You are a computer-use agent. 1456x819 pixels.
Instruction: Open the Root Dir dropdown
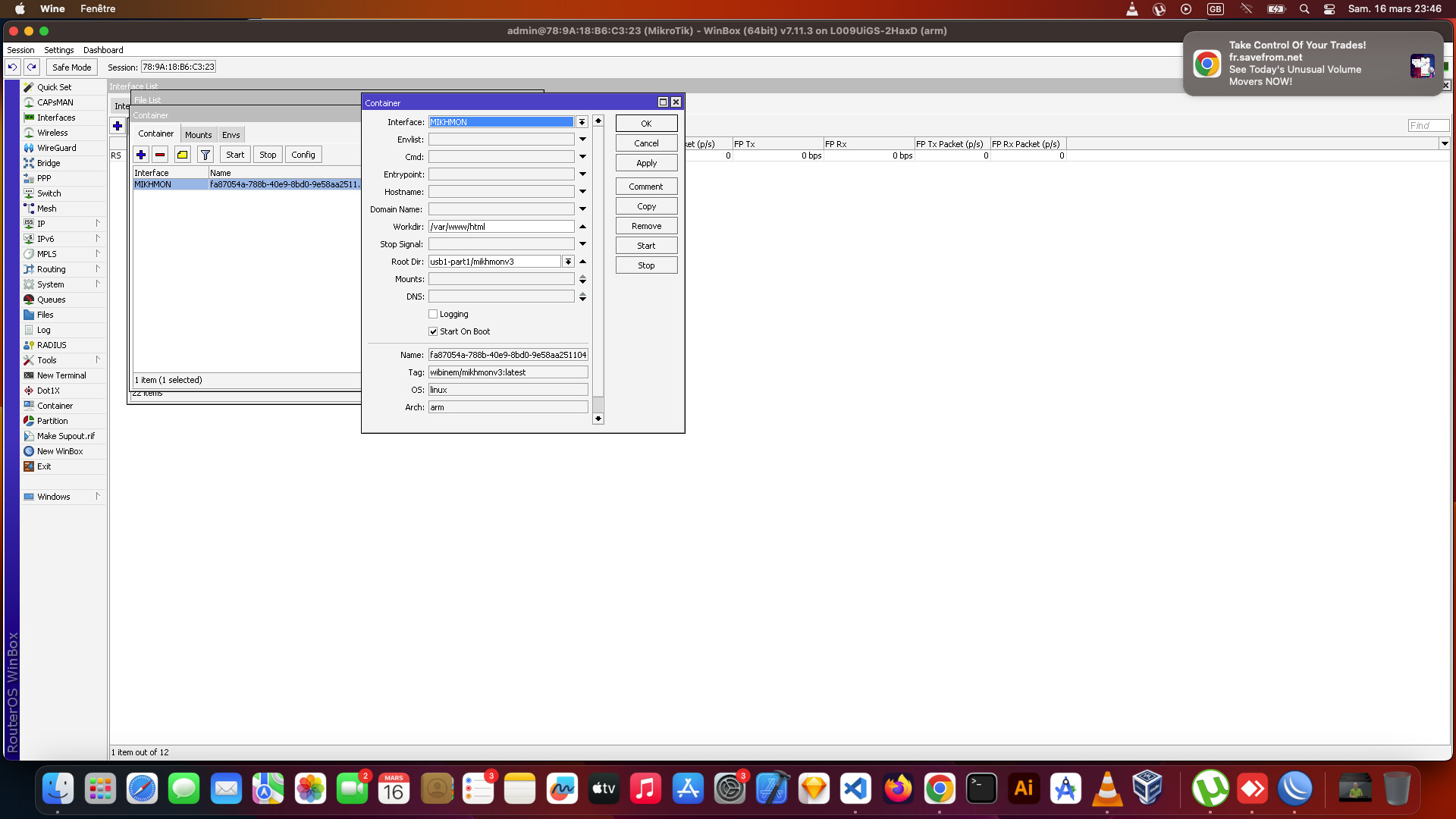pyautogui.click(x=567, y=262)
